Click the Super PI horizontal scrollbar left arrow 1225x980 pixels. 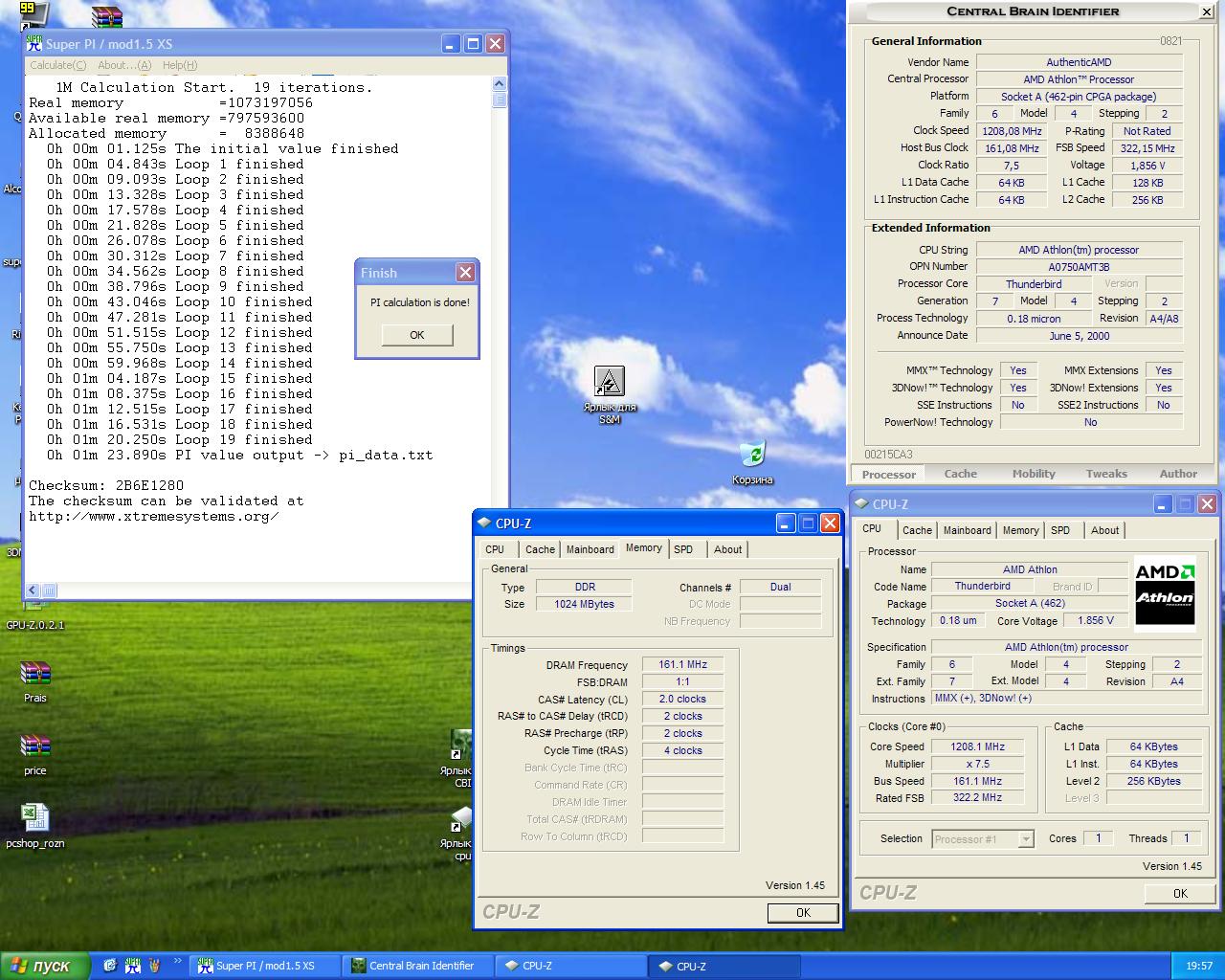pyautogui.click(x=33, y=590)
